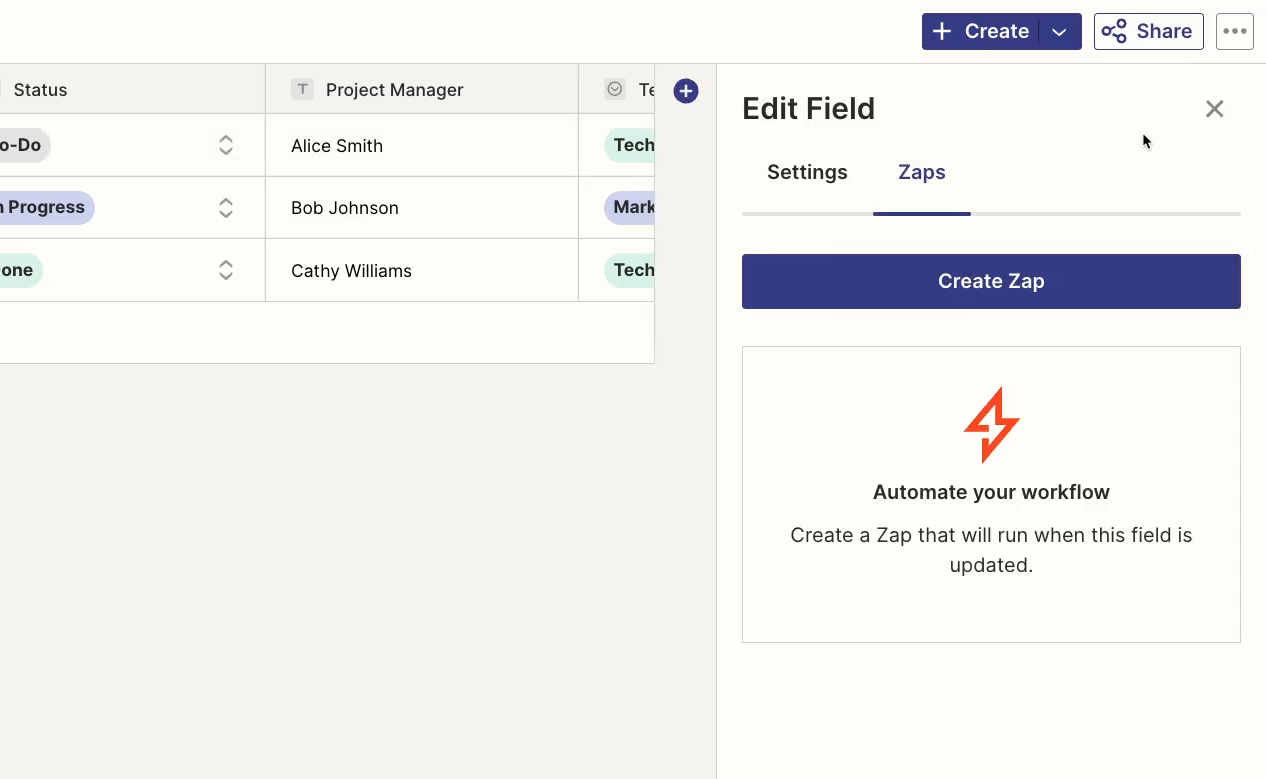The height and width of the screenshot is (779, 1266).
Task: Open the status dropdown in the To-Do row
Action: click(x=226, y=145)
